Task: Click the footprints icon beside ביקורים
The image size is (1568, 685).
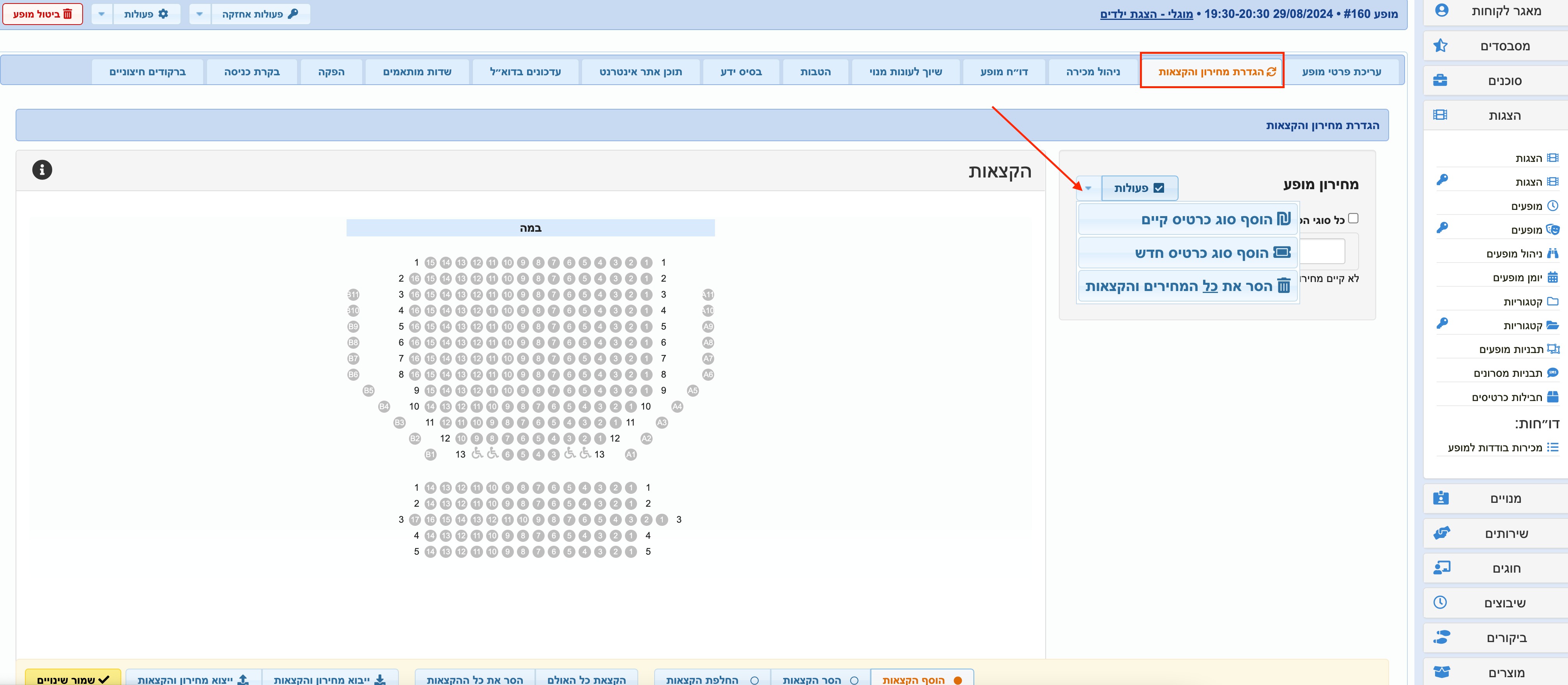Action: 1441,637
